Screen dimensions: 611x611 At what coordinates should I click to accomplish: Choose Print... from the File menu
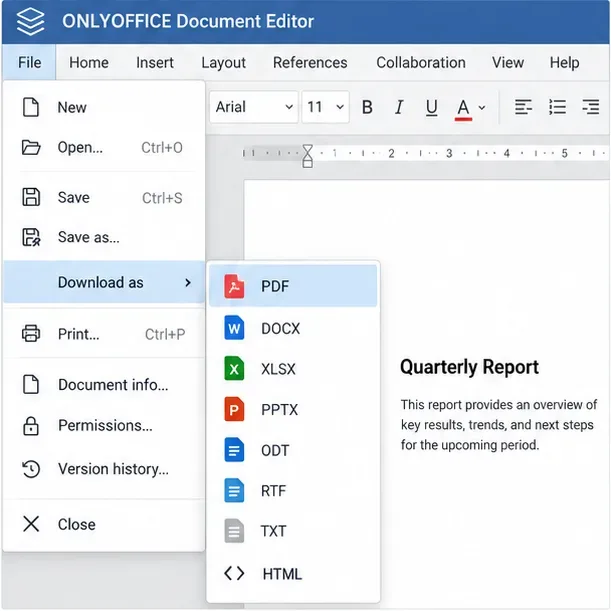(x=104, y=334)
